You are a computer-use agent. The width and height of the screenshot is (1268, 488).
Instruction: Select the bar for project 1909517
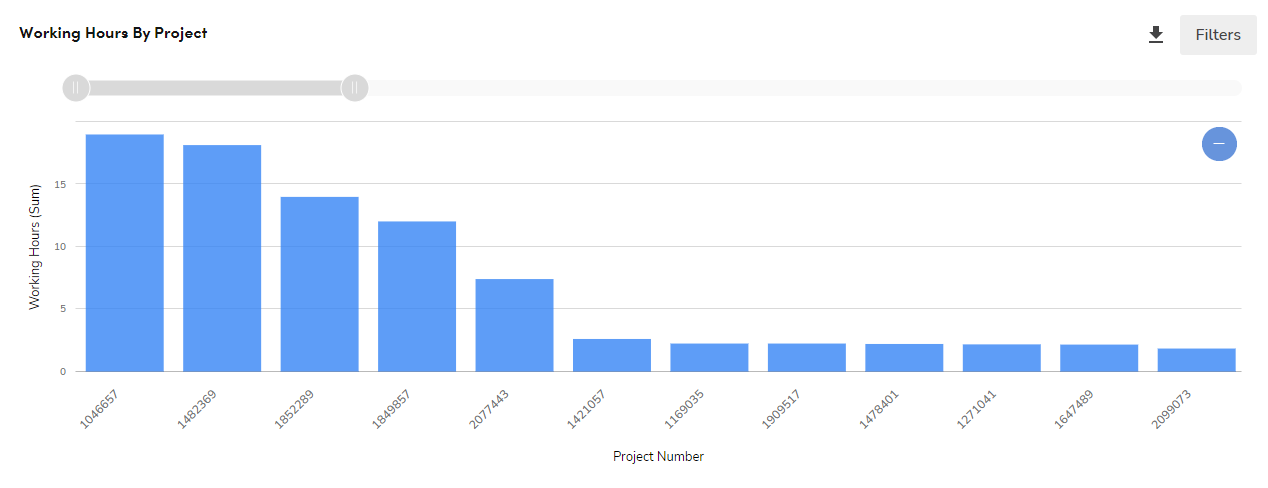click(x=807, y=357)
